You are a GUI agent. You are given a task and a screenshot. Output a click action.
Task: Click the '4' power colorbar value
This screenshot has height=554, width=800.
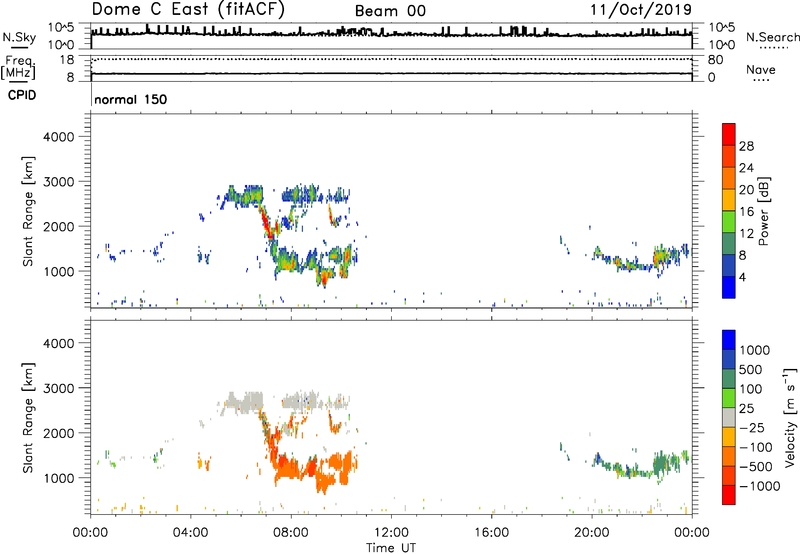coord(743,277)
